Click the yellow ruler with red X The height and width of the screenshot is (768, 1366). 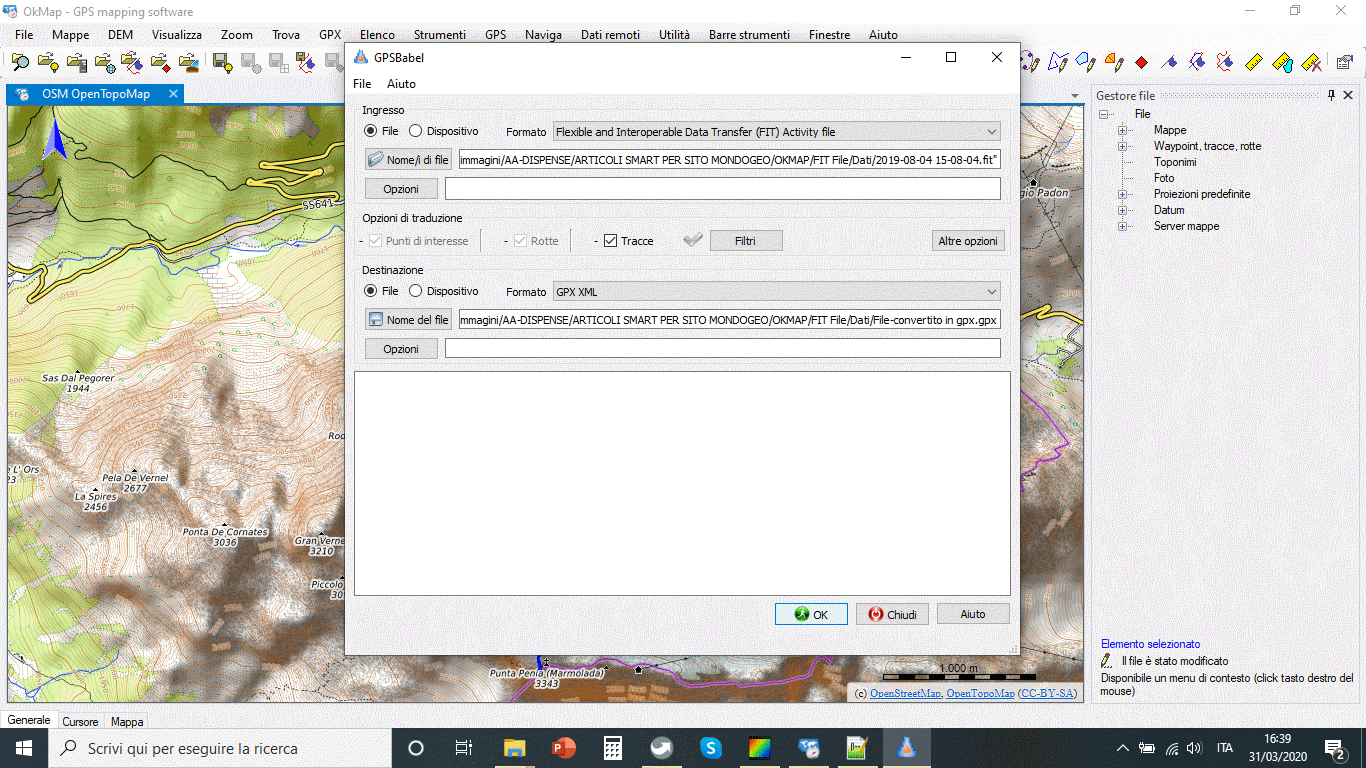coord(1311,63)
